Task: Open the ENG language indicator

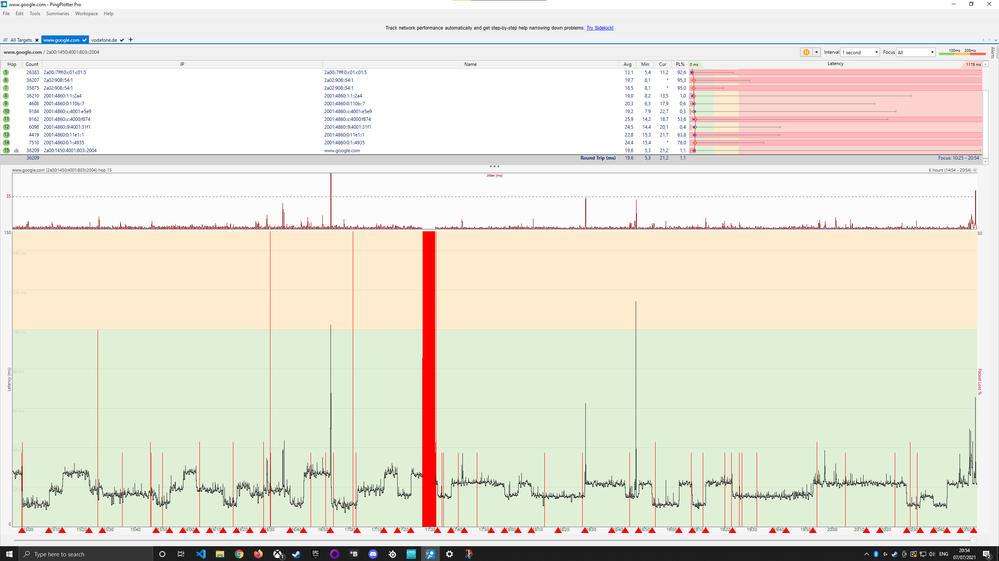Action: coord(944,554)
